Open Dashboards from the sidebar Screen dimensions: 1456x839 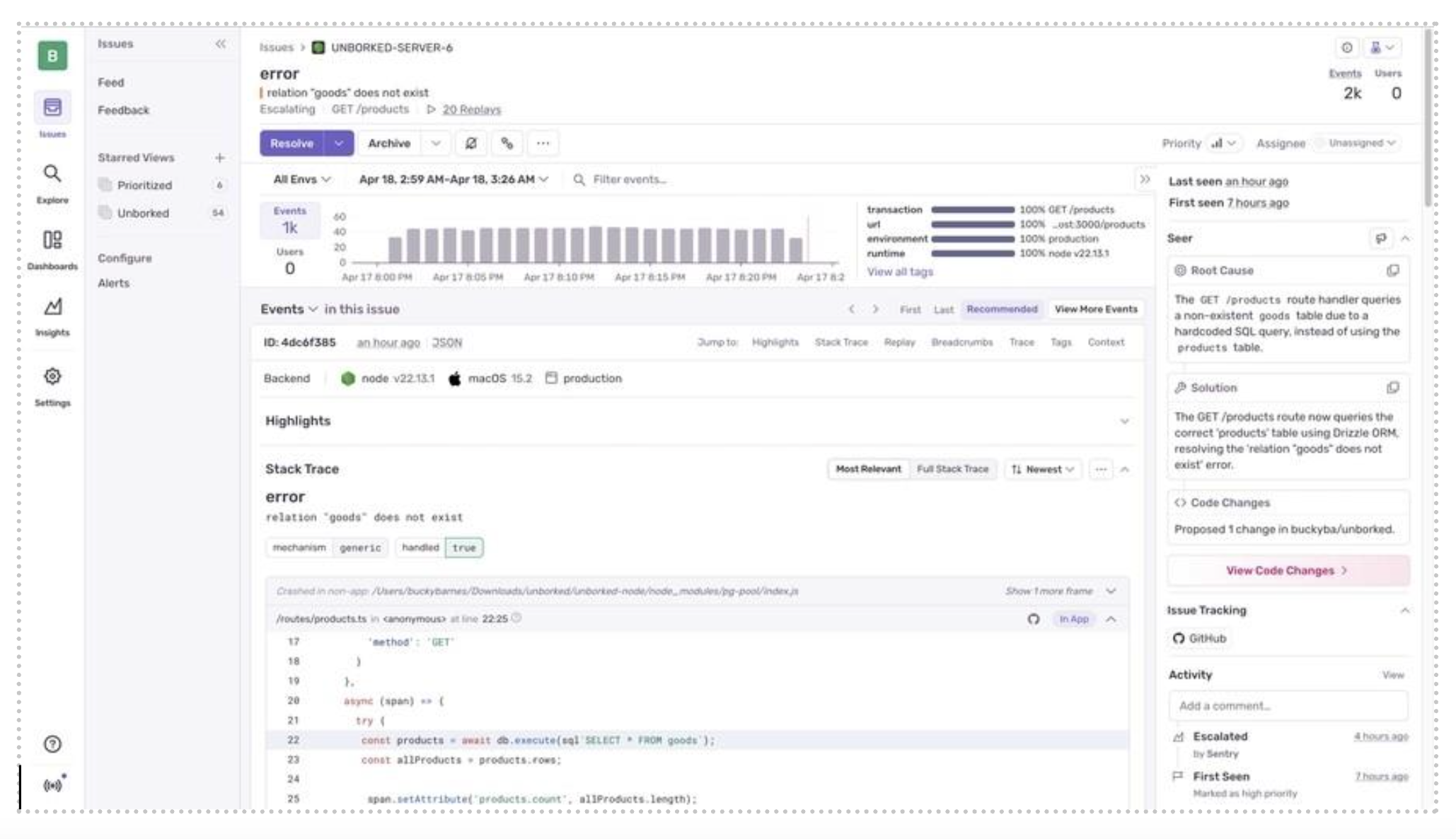tap(52, 241)
